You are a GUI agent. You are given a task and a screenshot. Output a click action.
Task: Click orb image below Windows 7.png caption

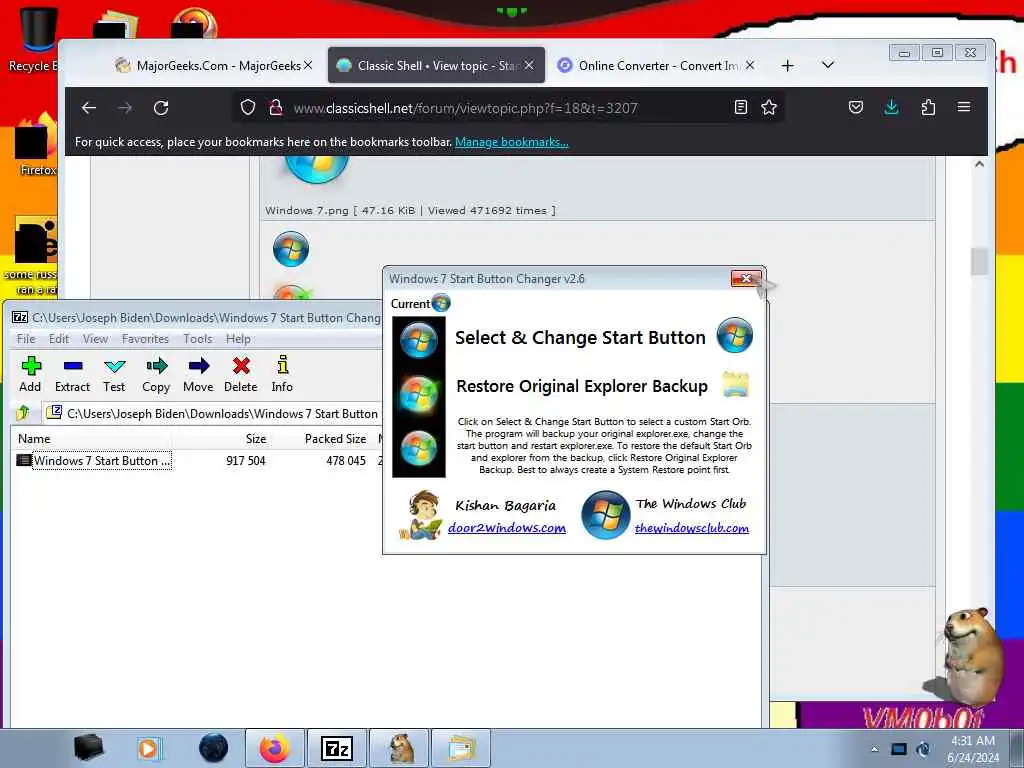291,249
